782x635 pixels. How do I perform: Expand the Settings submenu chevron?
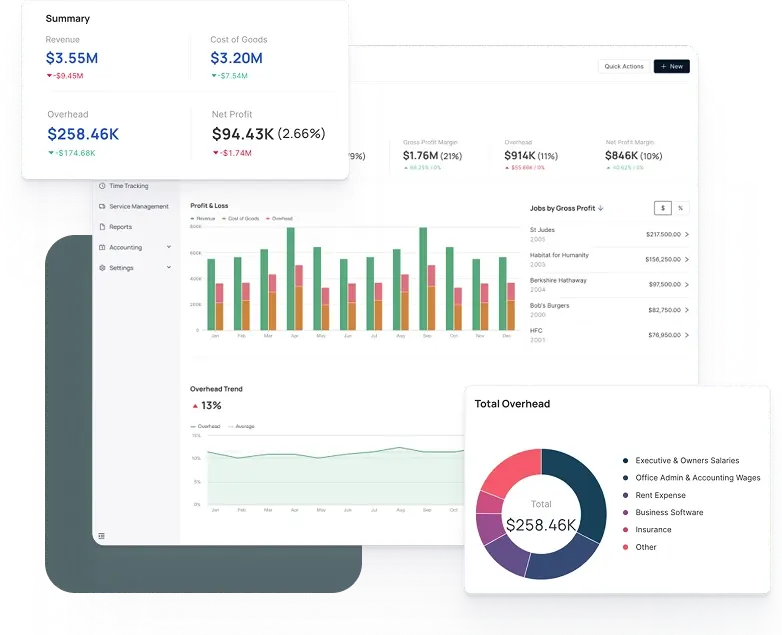169,267
